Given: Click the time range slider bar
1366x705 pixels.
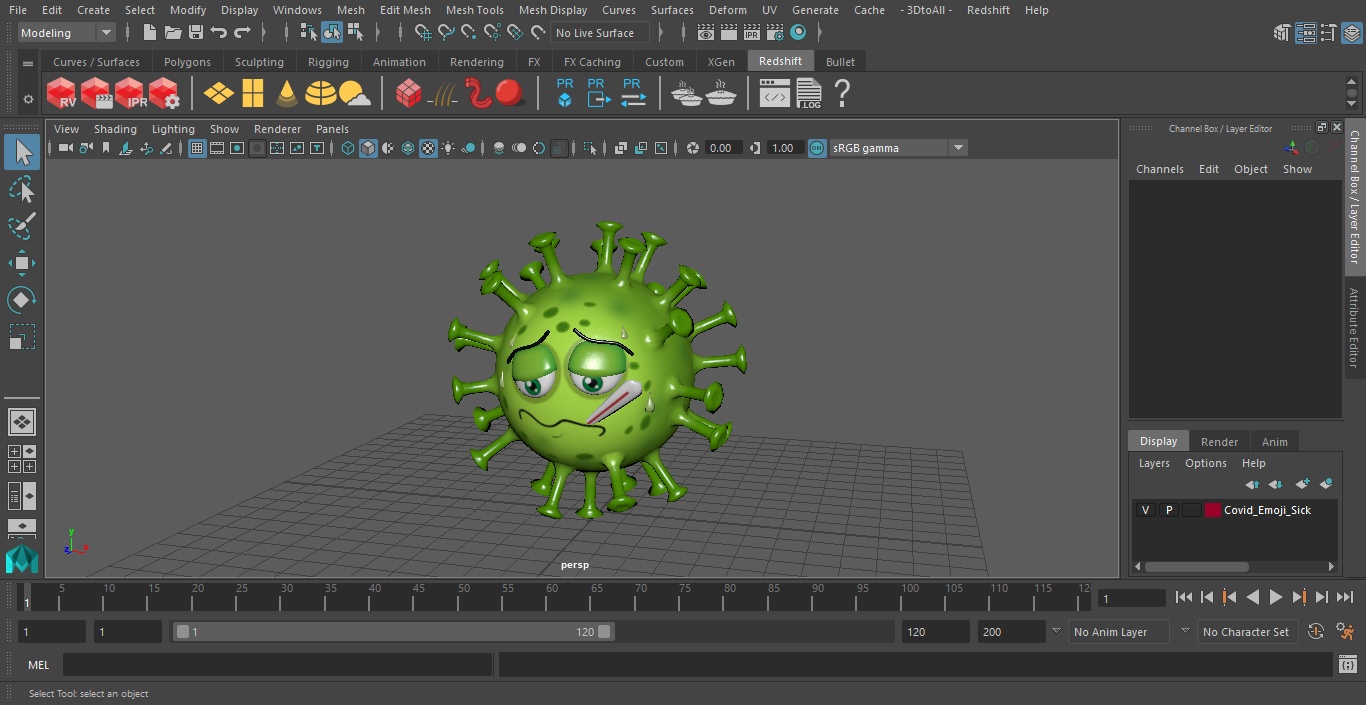Looking at the screenshot, I should tap(394, 632).
